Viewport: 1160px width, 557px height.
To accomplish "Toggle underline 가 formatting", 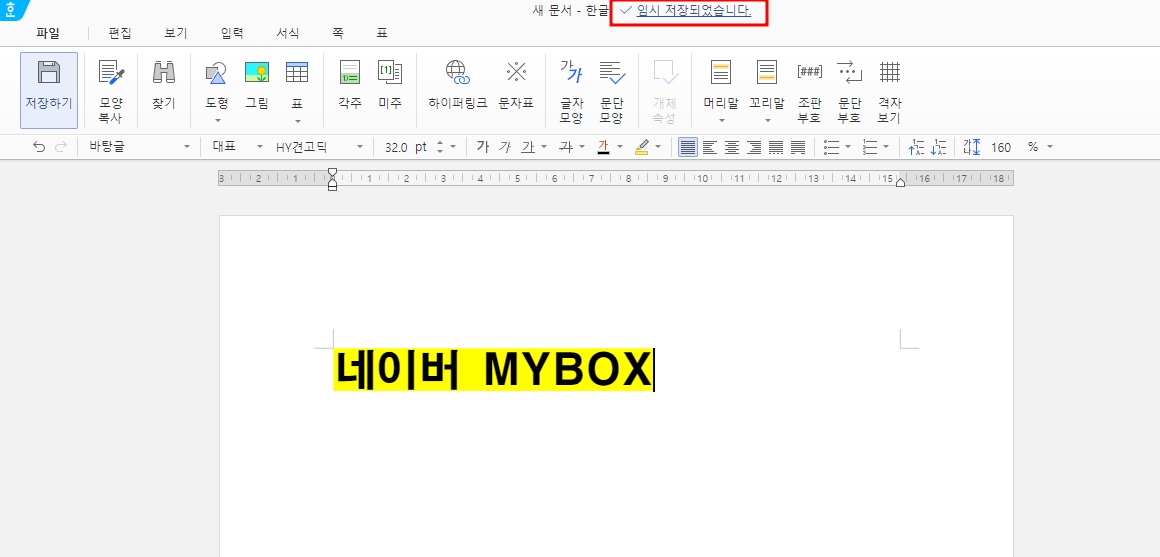I will (527, 147).
